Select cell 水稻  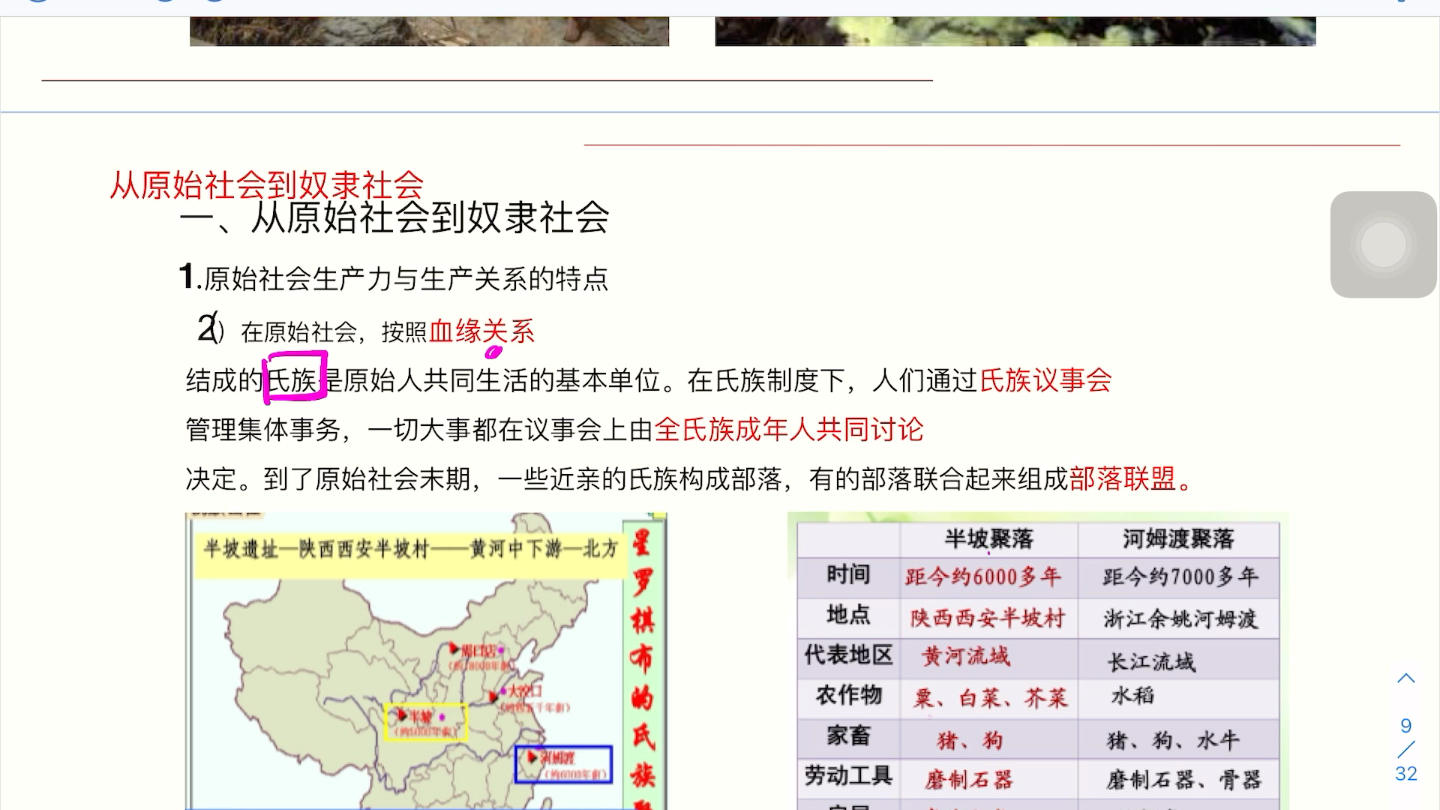point(1133,695)
